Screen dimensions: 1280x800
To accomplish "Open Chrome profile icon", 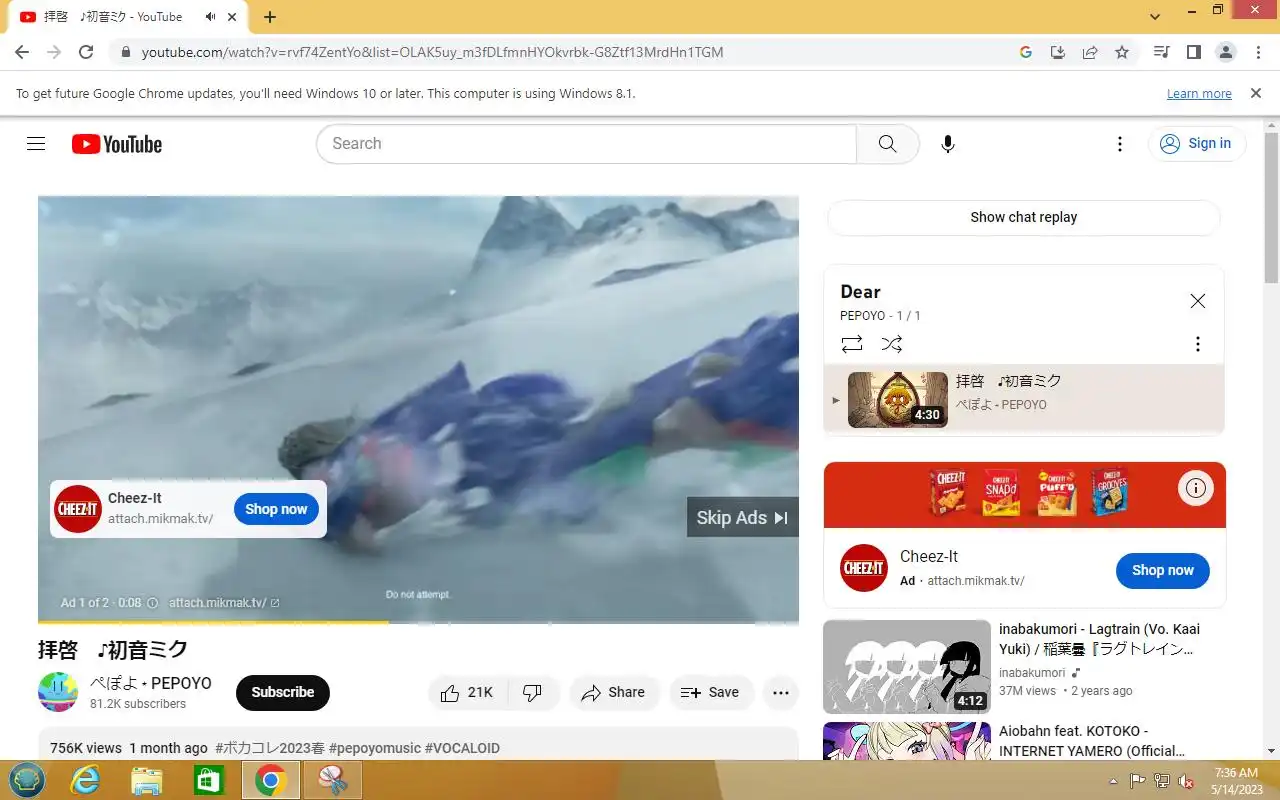I will point(1225,52).
